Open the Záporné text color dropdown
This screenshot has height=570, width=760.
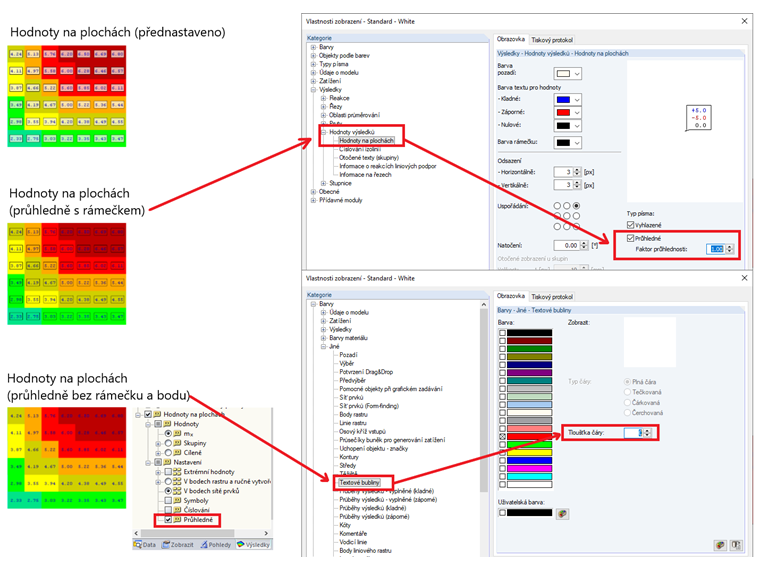(568, 112)
